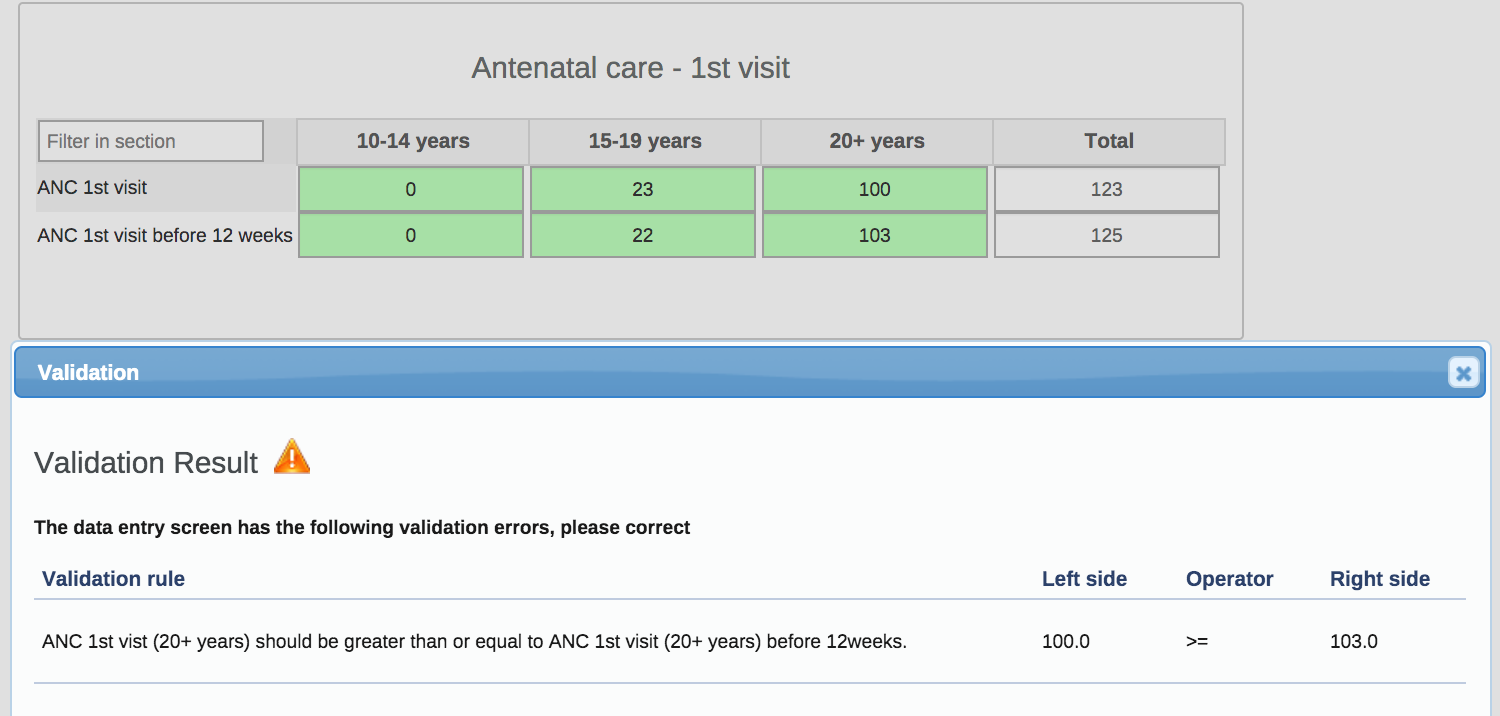Select before 12 weeks 10-14 years cell
1500x716 pixels.
(x=411, y=235)
